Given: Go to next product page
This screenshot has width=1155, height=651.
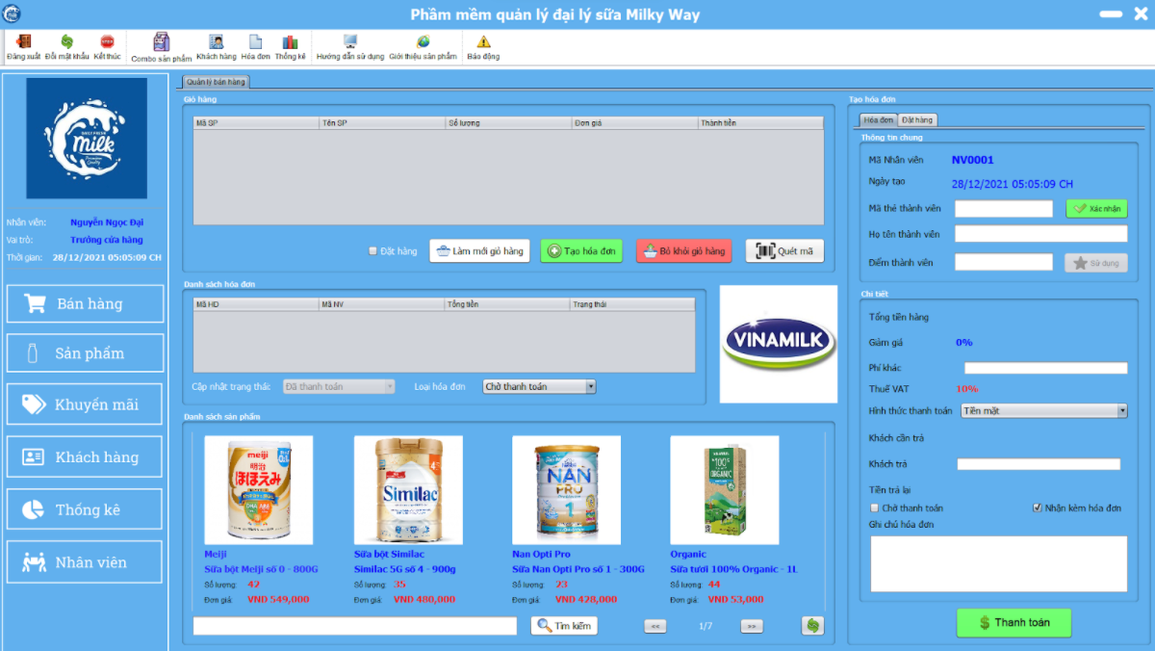Looking at the screenshot, I should click(x=751, y=626).
